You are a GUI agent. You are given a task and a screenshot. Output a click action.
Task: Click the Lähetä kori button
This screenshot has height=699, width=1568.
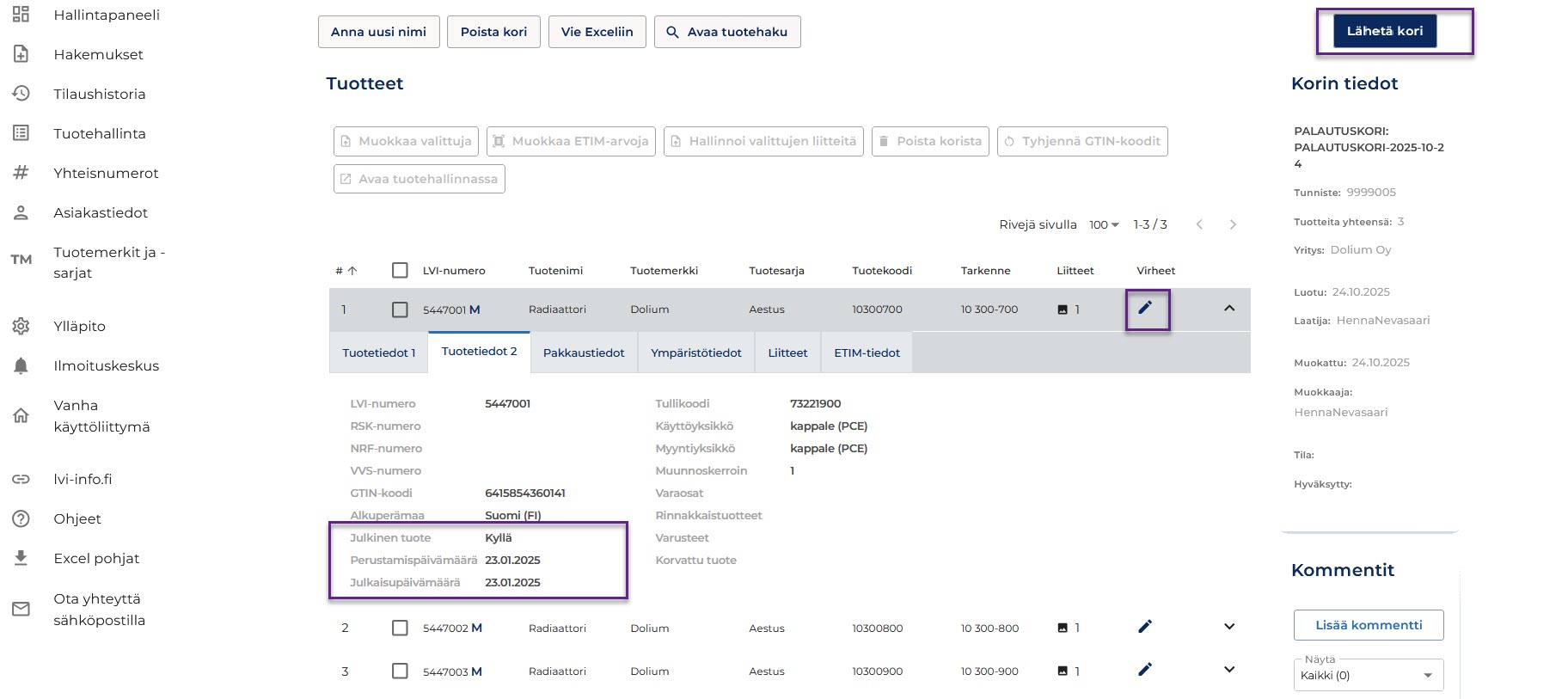pyautogui.click(x=1384, y=31)
